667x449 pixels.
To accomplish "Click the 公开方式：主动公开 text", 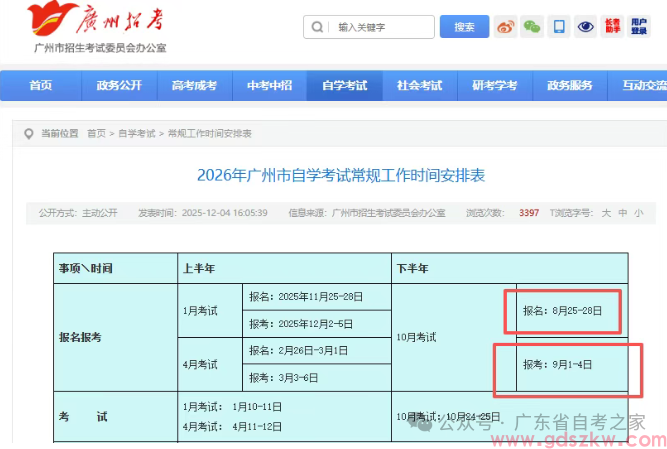I will point(78,213).
